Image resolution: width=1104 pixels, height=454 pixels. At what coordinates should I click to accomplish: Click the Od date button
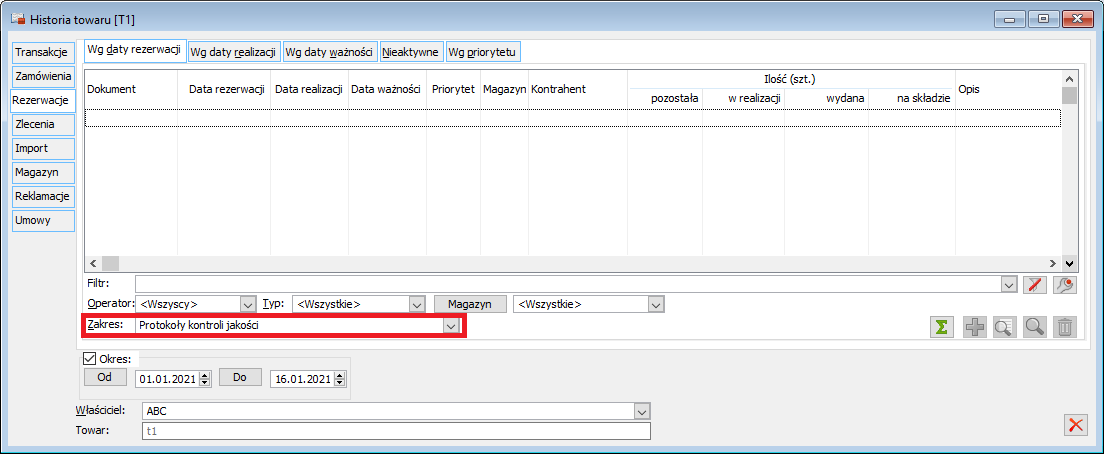point(105,377)
